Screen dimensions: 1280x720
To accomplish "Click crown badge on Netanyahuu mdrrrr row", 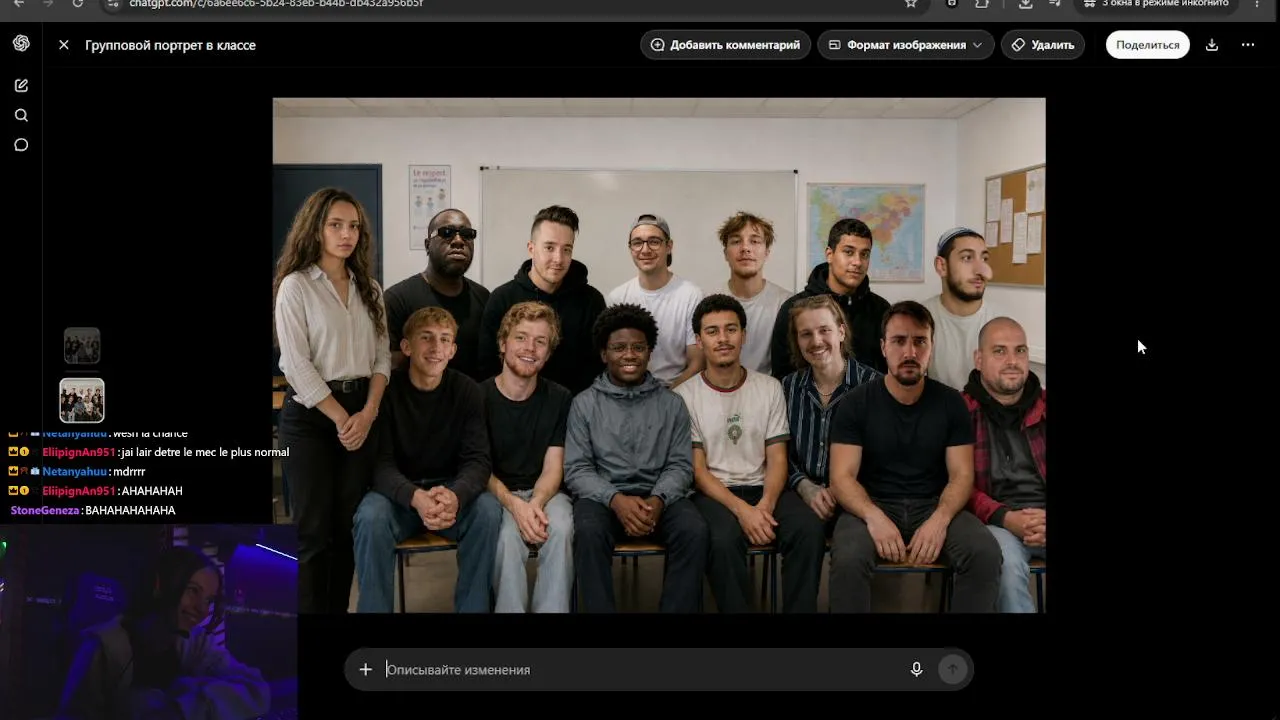I will click(13, 471).
